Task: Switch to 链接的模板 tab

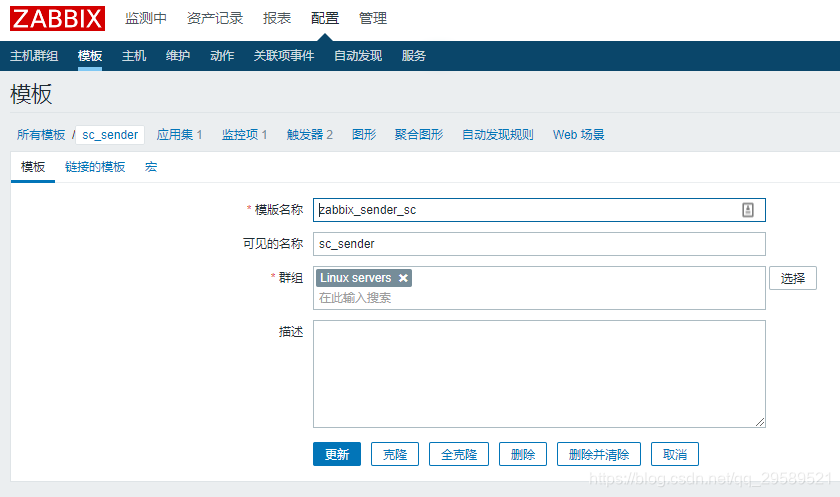Action: pos(95,167)
